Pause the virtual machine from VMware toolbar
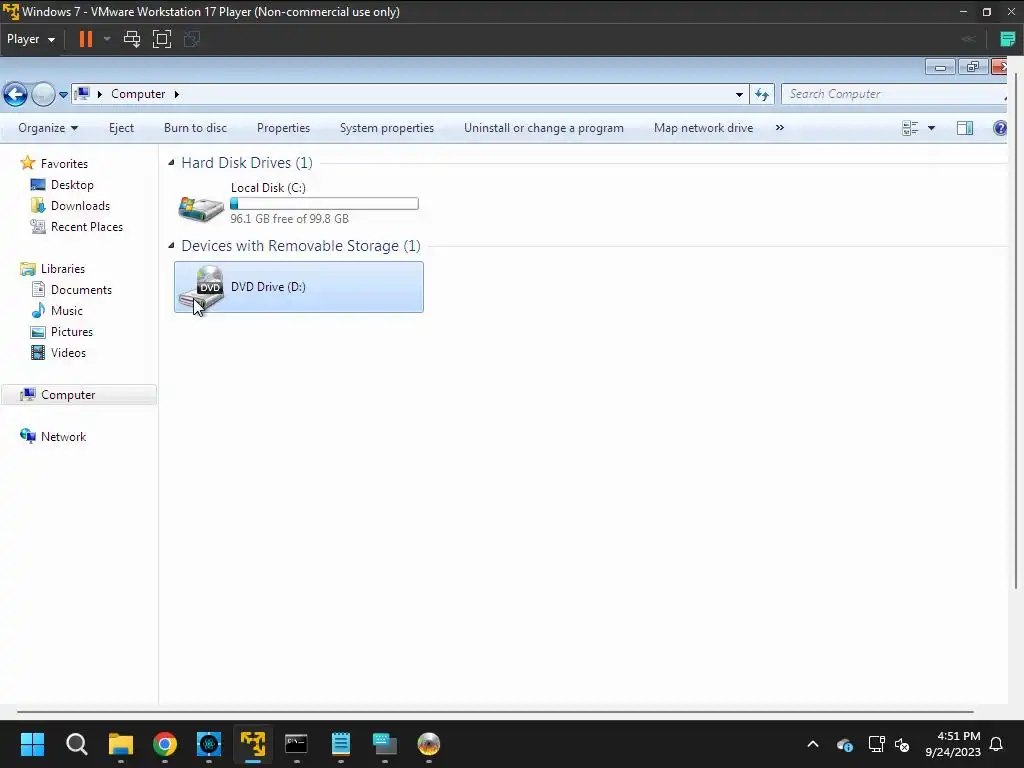This screenshot has width=1024, height=768. [x=86, y=39]
